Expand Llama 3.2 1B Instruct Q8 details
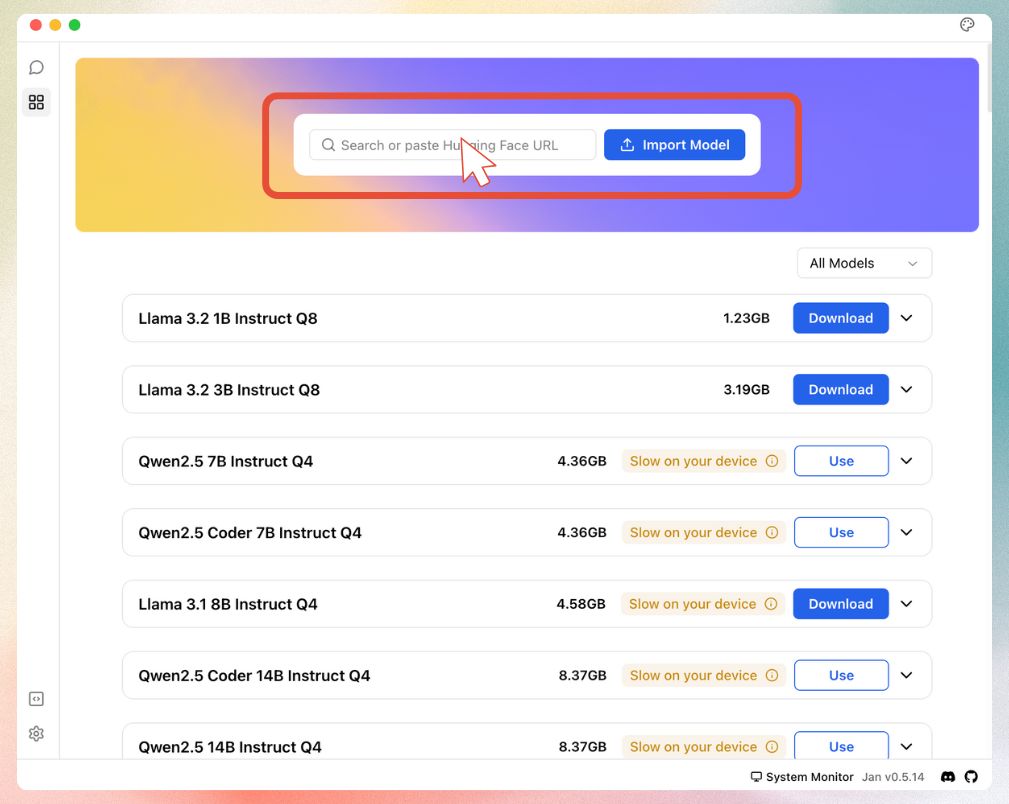Viewport: 1009px width, 804px height. [x=907, y=318]
